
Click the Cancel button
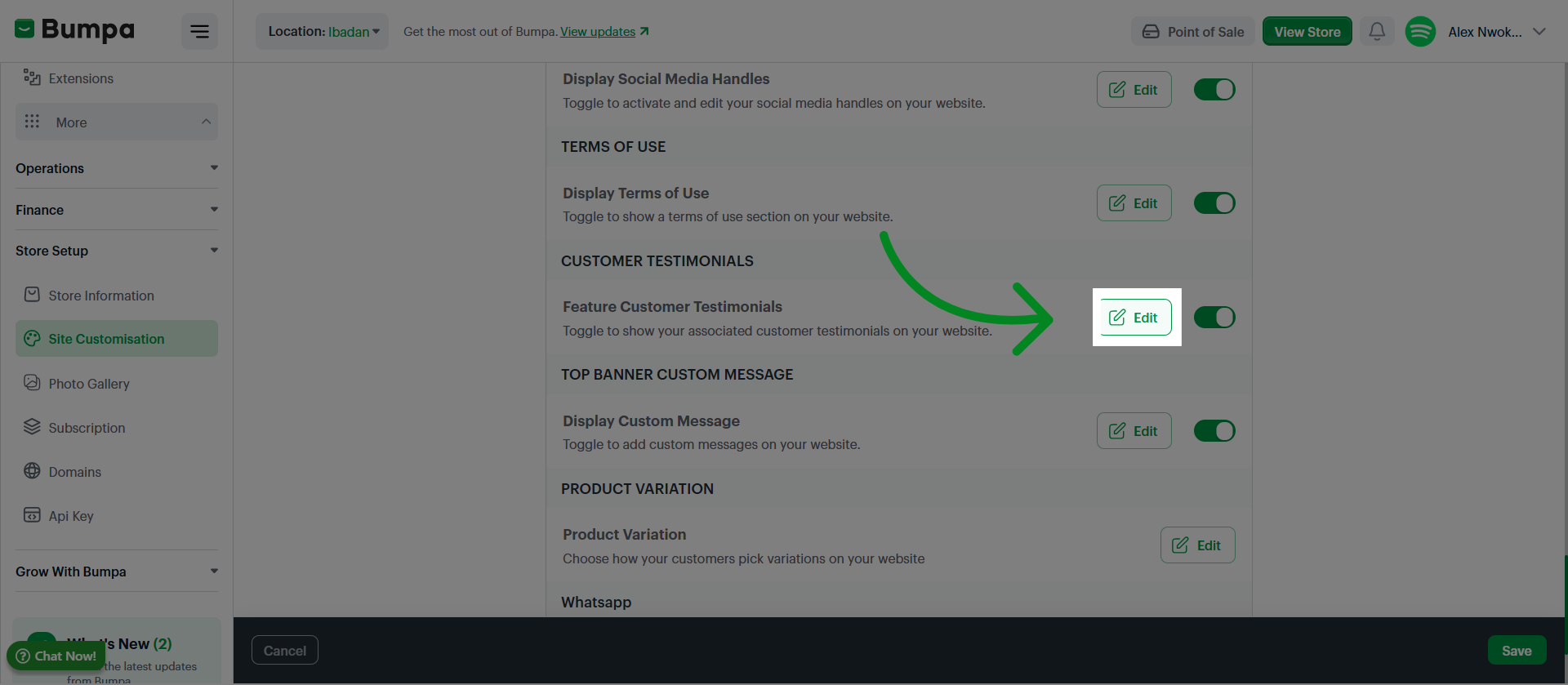285,651
